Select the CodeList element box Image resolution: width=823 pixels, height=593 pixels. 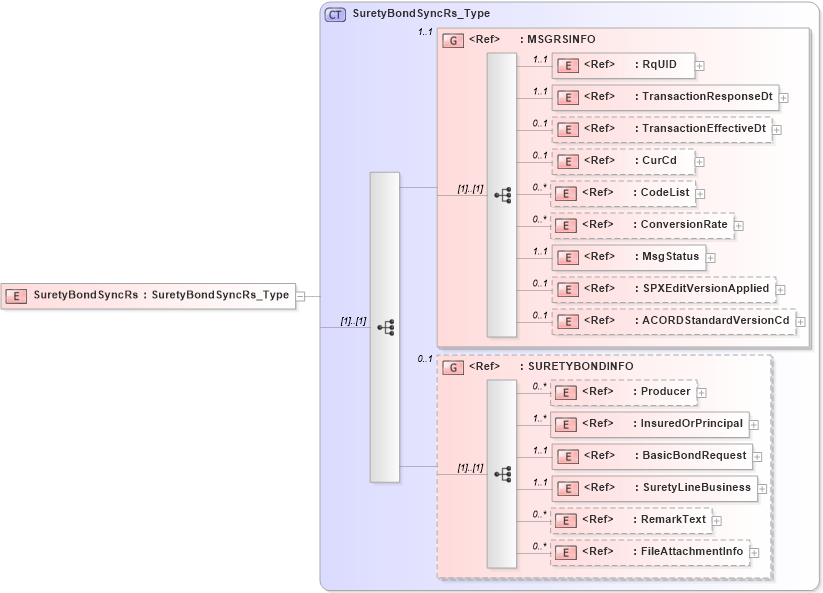pyautogui.click(x=625, y=193)
